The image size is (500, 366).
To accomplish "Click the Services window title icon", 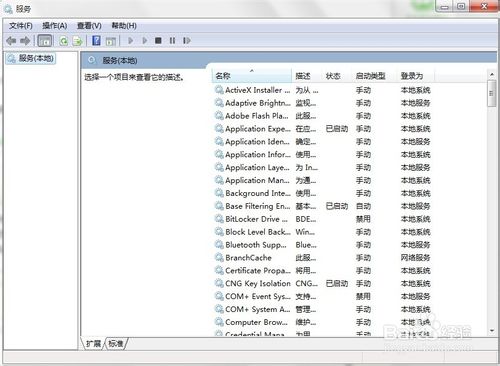I will coord(8,9).
